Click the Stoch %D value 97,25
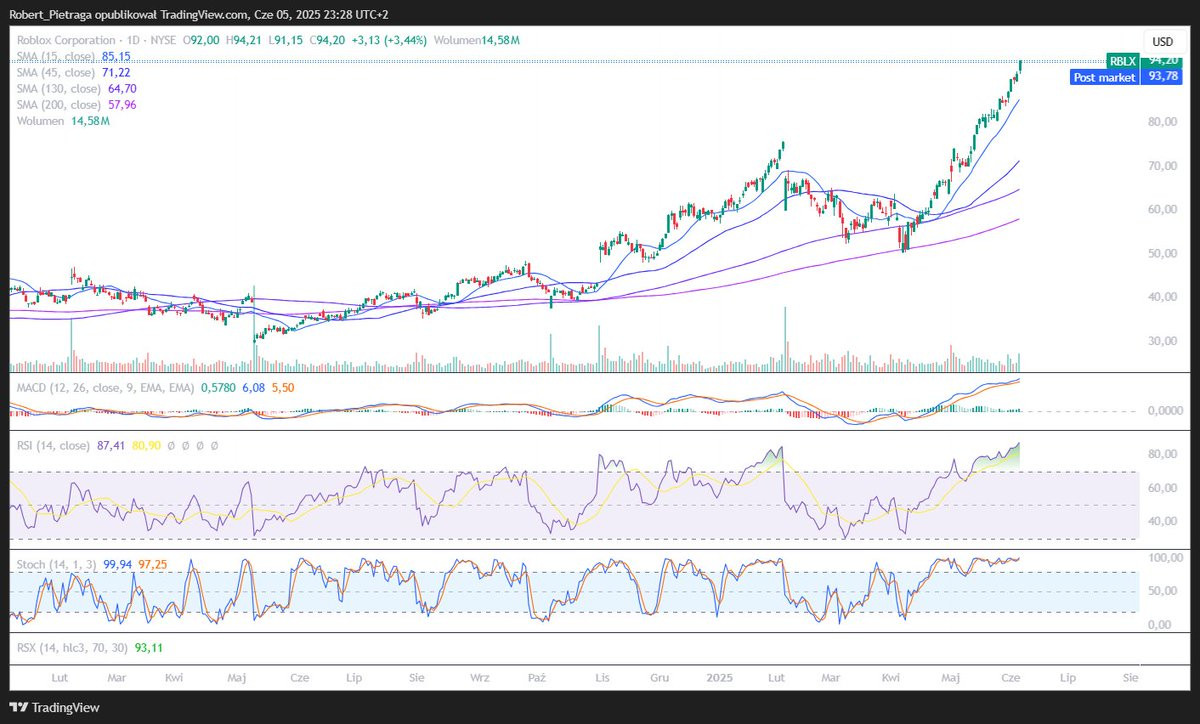 tap(150, 565)
